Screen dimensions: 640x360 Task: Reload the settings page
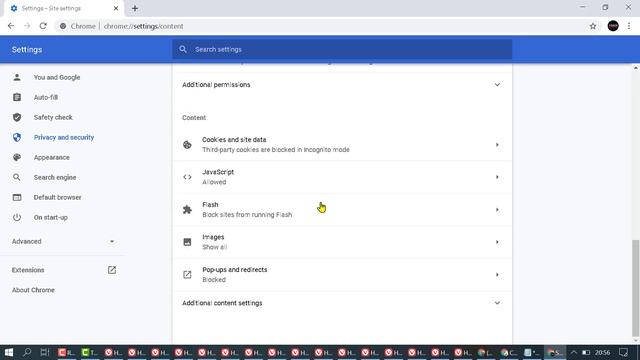(x=43, y=26)
